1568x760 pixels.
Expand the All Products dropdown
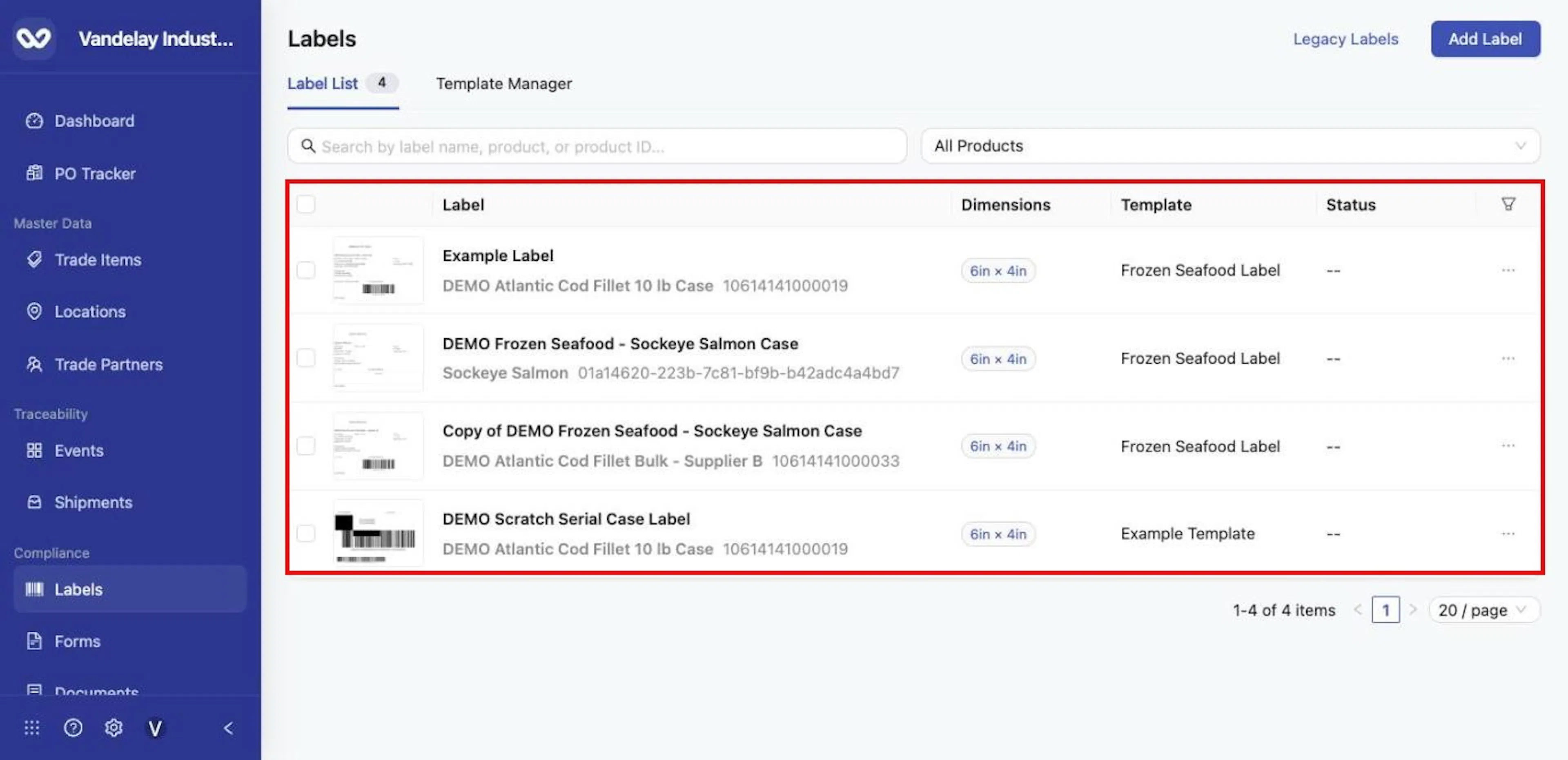coord(1230,146)
